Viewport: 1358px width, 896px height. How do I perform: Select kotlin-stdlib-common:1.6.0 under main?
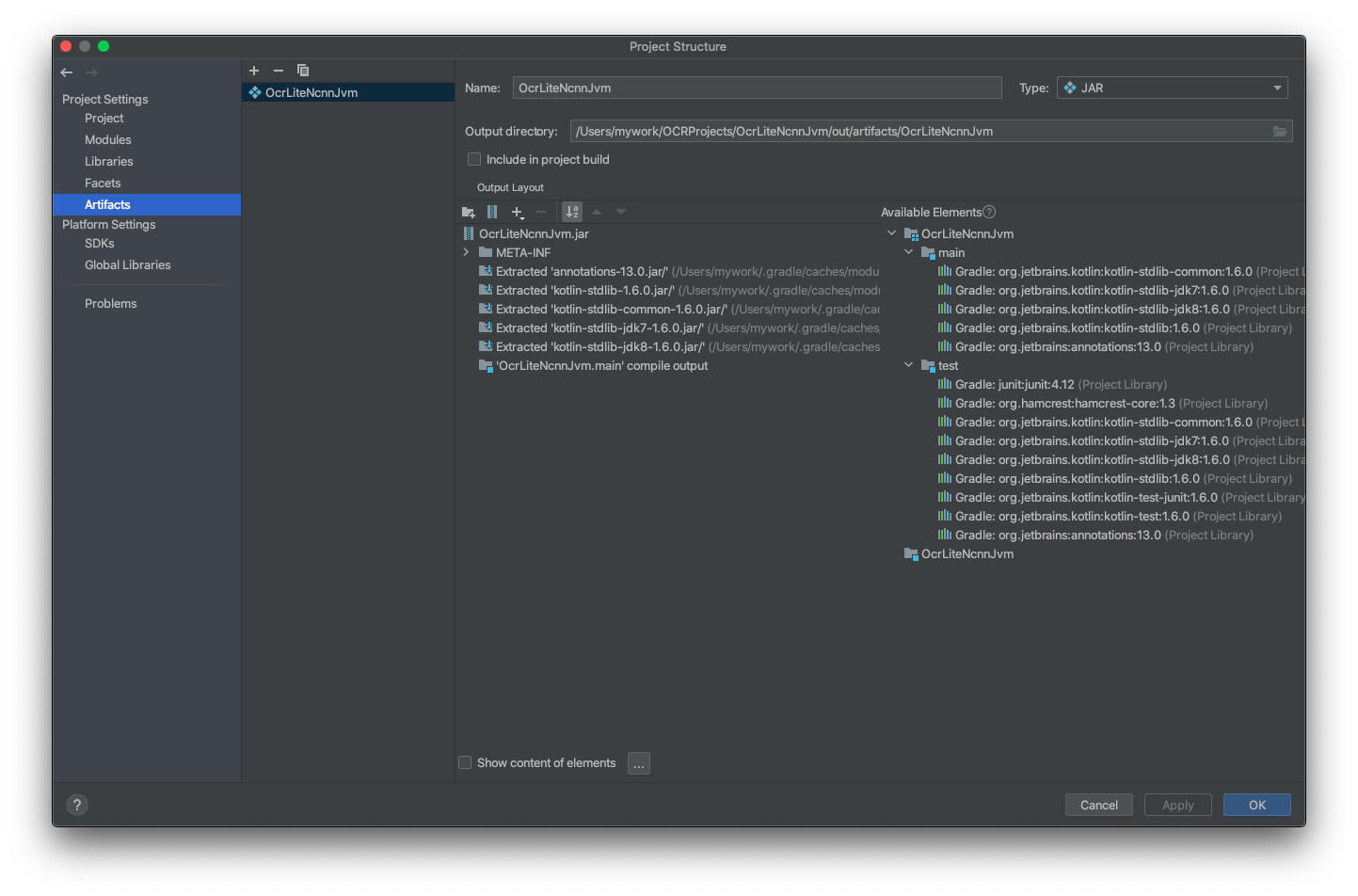[x=1121, y=272]
